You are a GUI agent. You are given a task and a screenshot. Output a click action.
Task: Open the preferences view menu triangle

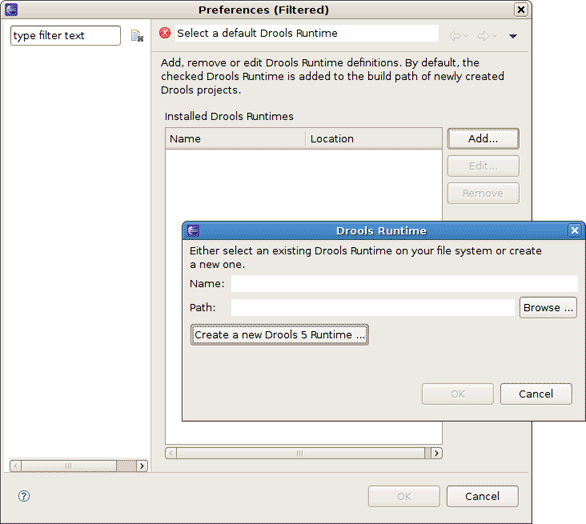click(x=513, y=36)
